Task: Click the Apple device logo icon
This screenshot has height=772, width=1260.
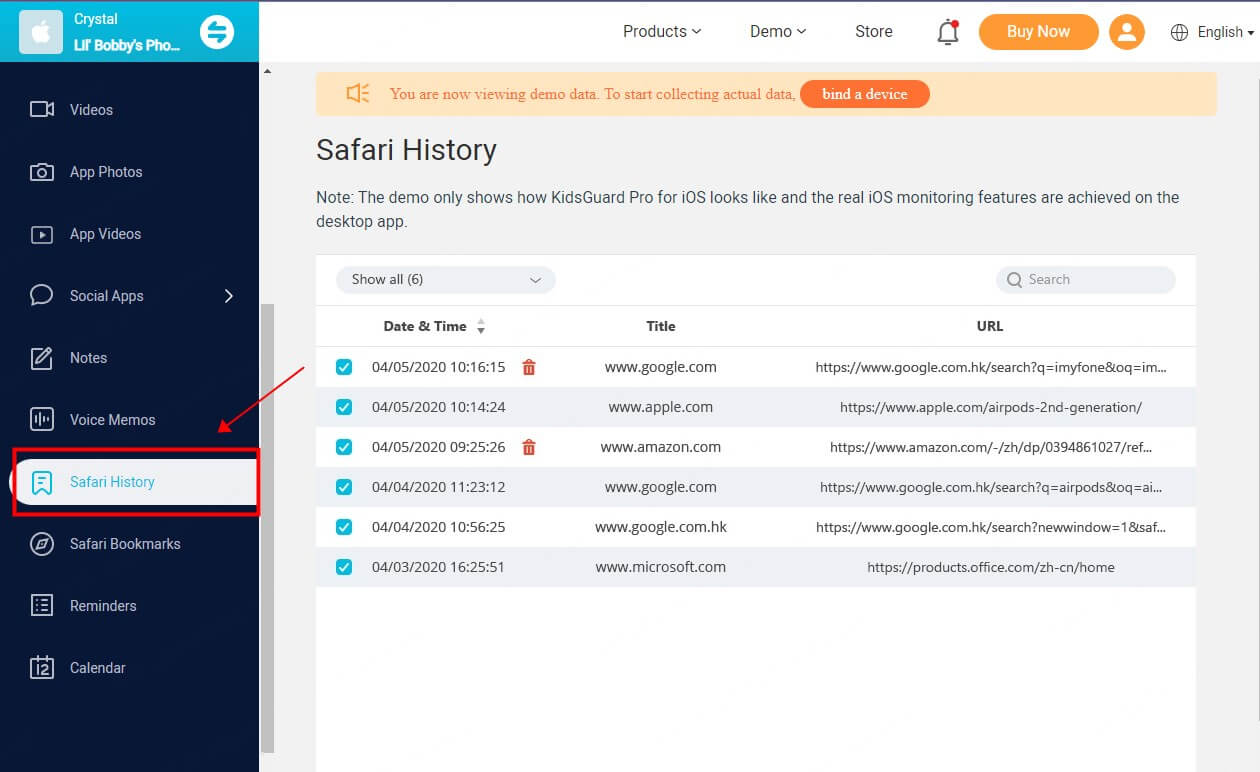Action: tap(41, 33)
